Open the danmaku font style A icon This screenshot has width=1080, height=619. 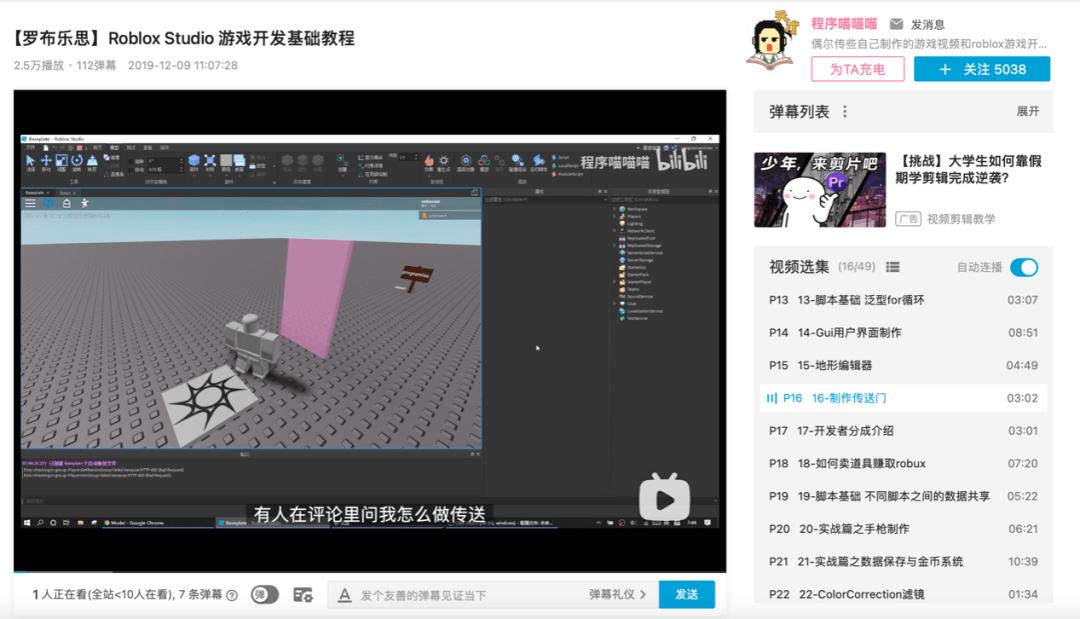click(x=344, y=595)
